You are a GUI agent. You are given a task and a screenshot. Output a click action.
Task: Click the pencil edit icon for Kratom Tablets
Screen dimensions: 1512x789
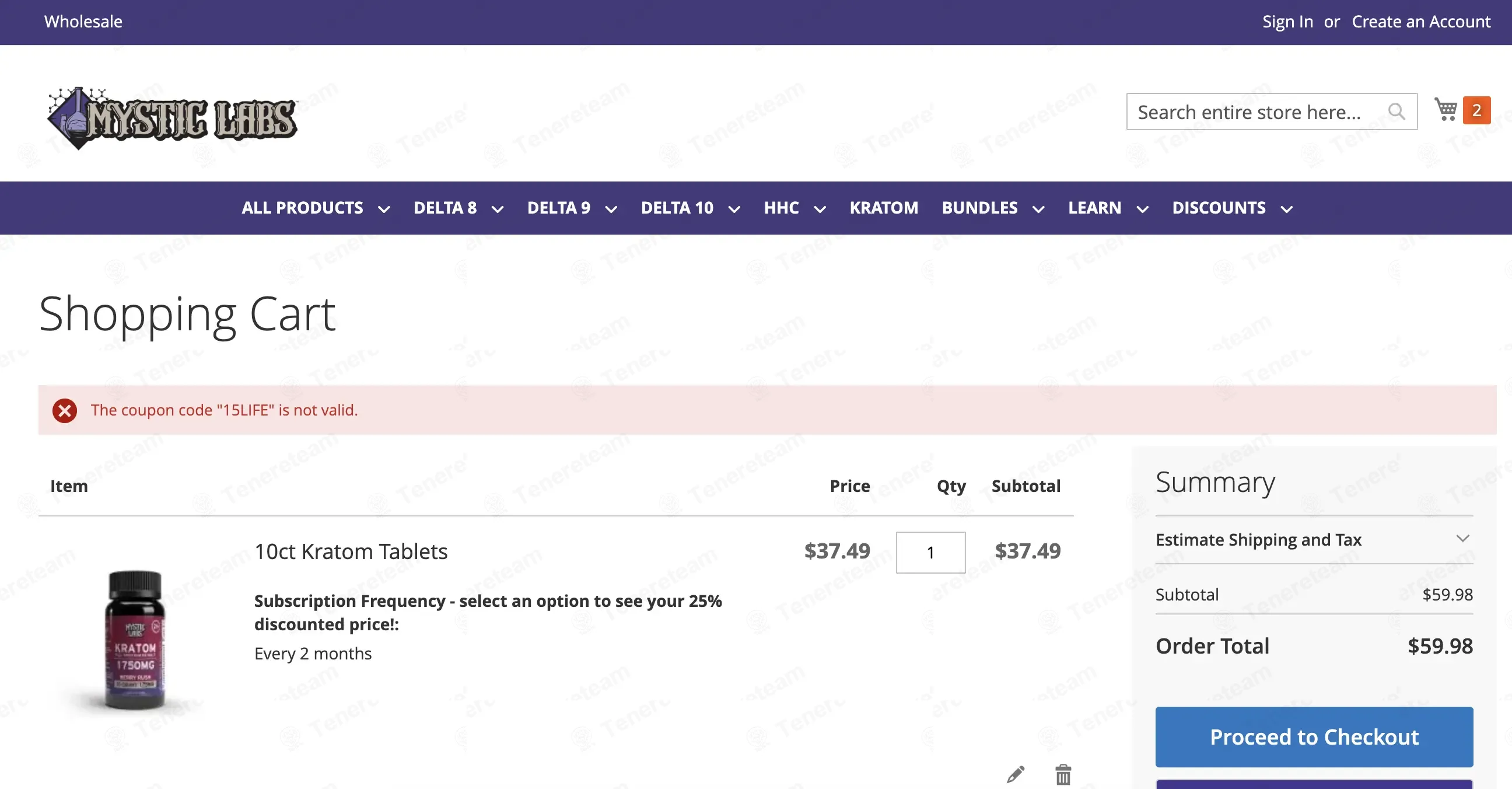coord(1016,774)
